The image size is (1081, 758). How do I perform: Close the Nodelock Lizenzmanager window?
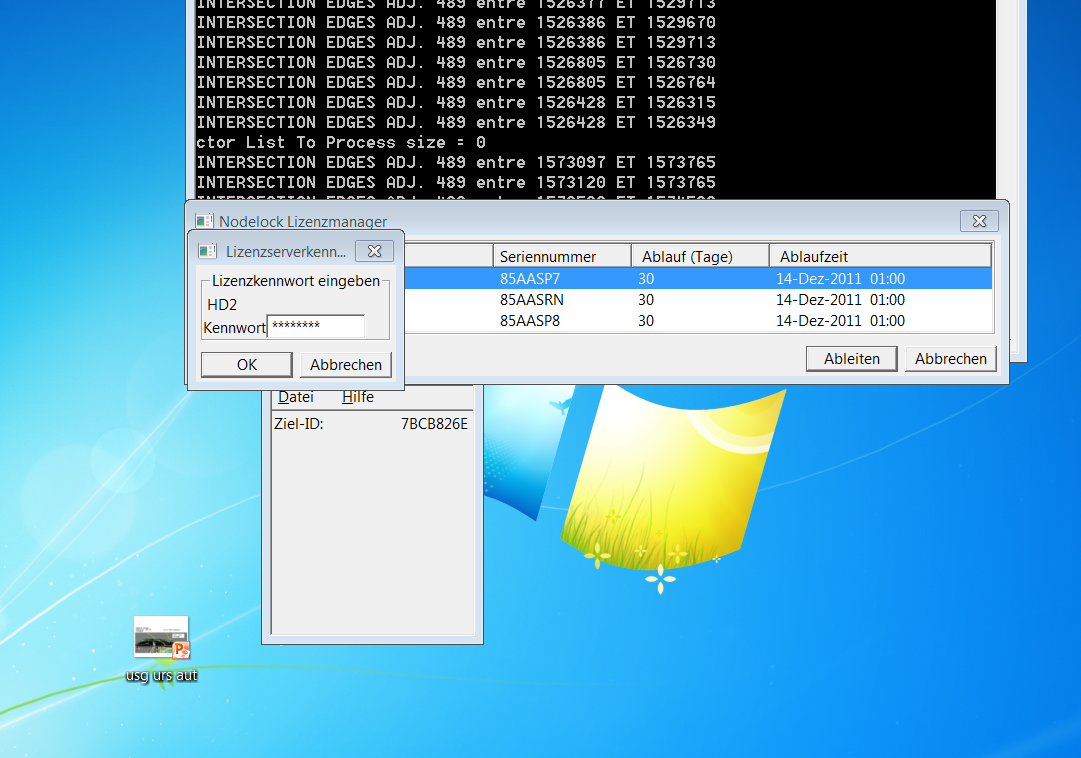tap(979, 221)
